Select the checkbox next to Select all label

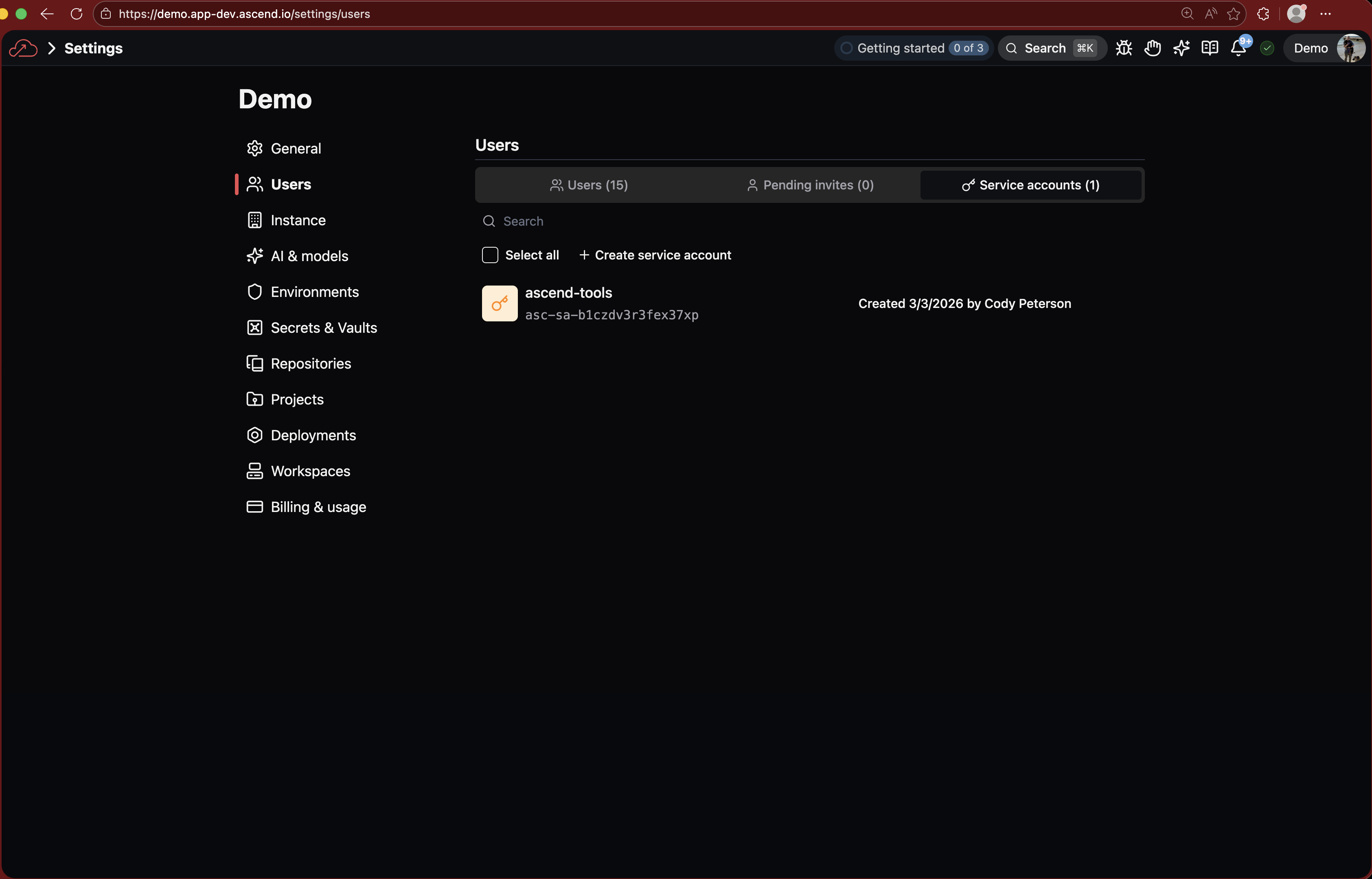click(490, 255)
